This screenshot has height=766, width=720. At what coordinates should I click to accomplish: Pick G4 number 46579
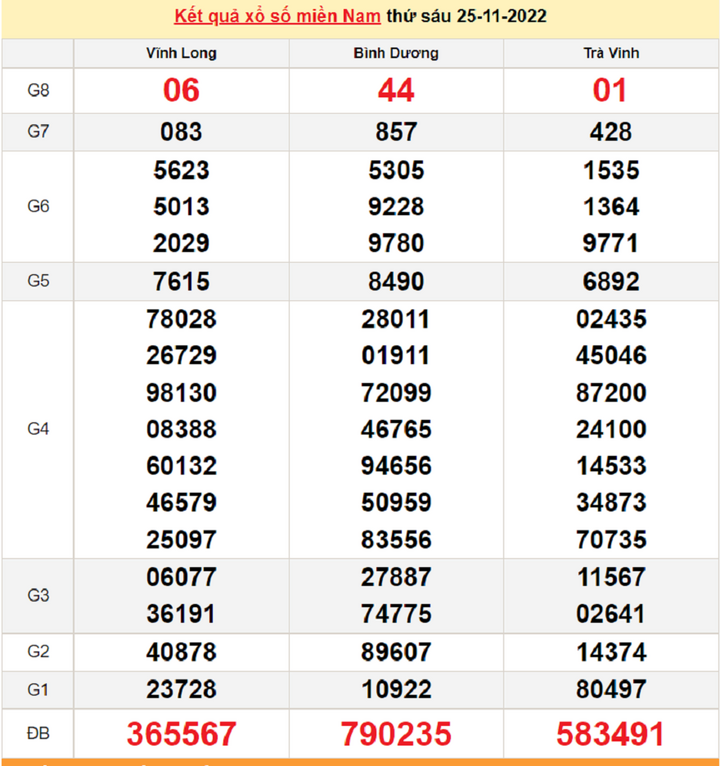tap(181, 503)
